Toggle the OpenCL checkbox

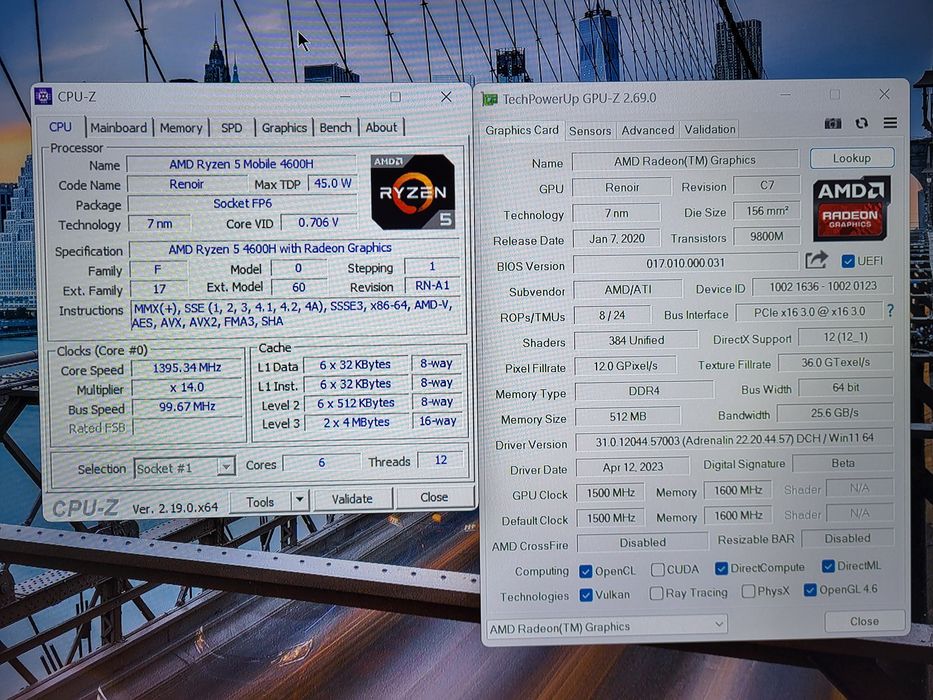point(586,571)
